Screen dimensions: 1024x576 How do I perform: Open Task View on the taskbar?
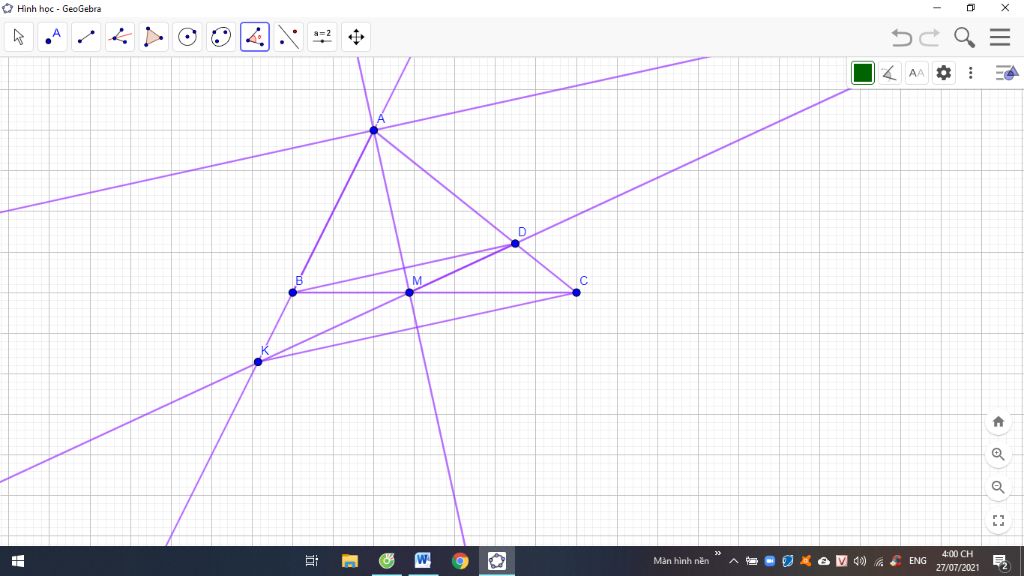(312, 561)
